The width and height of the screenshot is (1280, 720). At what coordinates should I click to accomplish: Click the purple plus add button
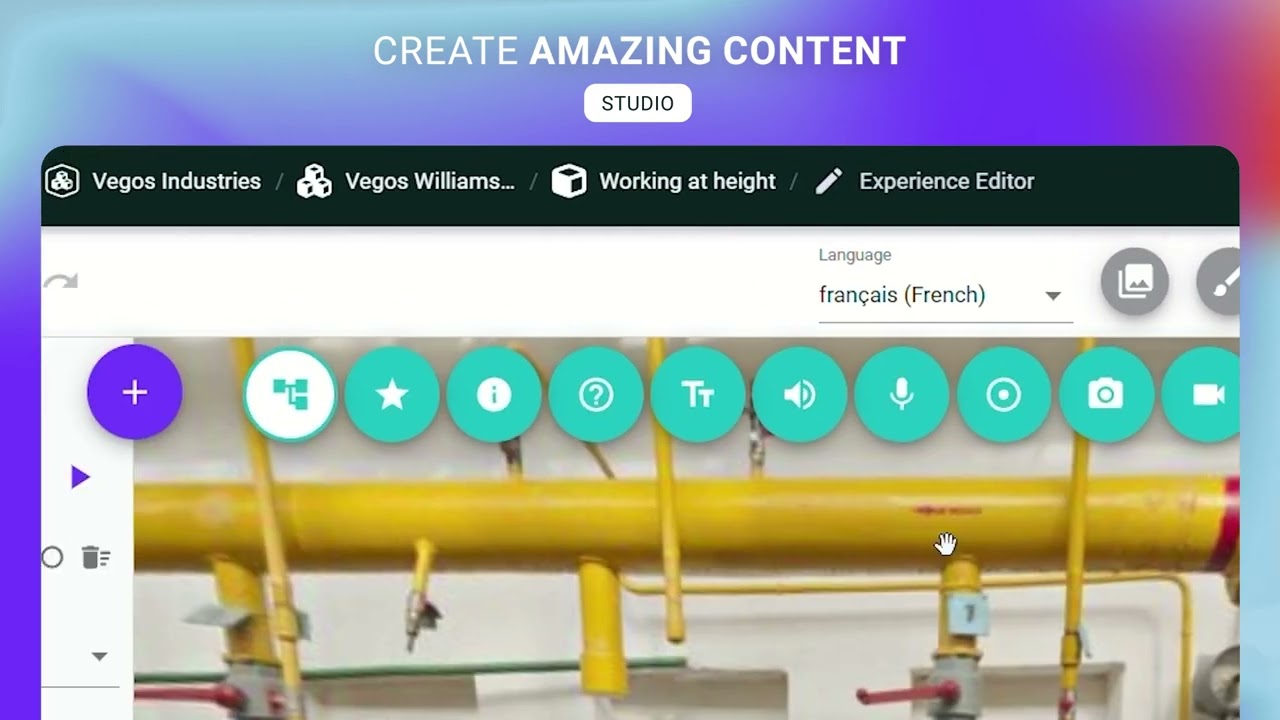135,392
